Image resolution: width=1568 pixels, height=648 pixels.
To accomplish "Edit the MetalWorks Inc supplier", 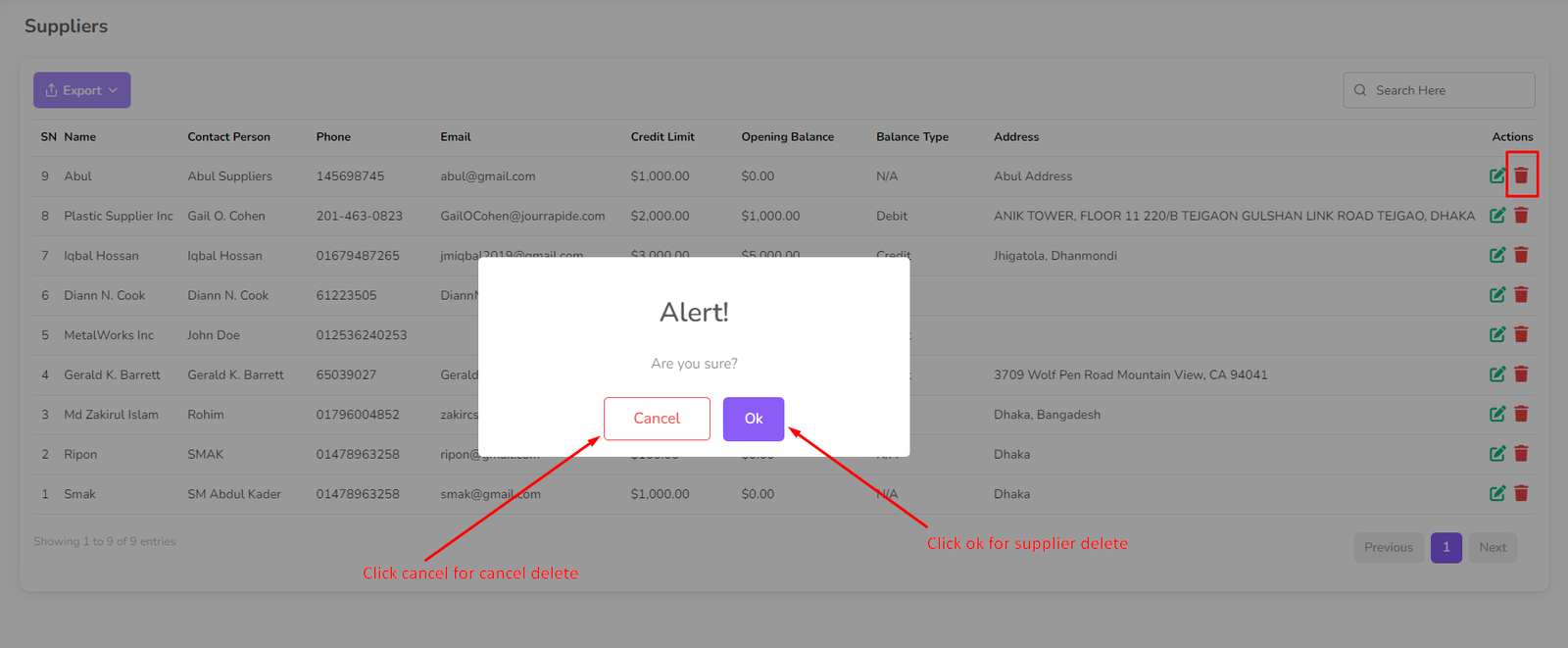I will (x=1496, y=334).
